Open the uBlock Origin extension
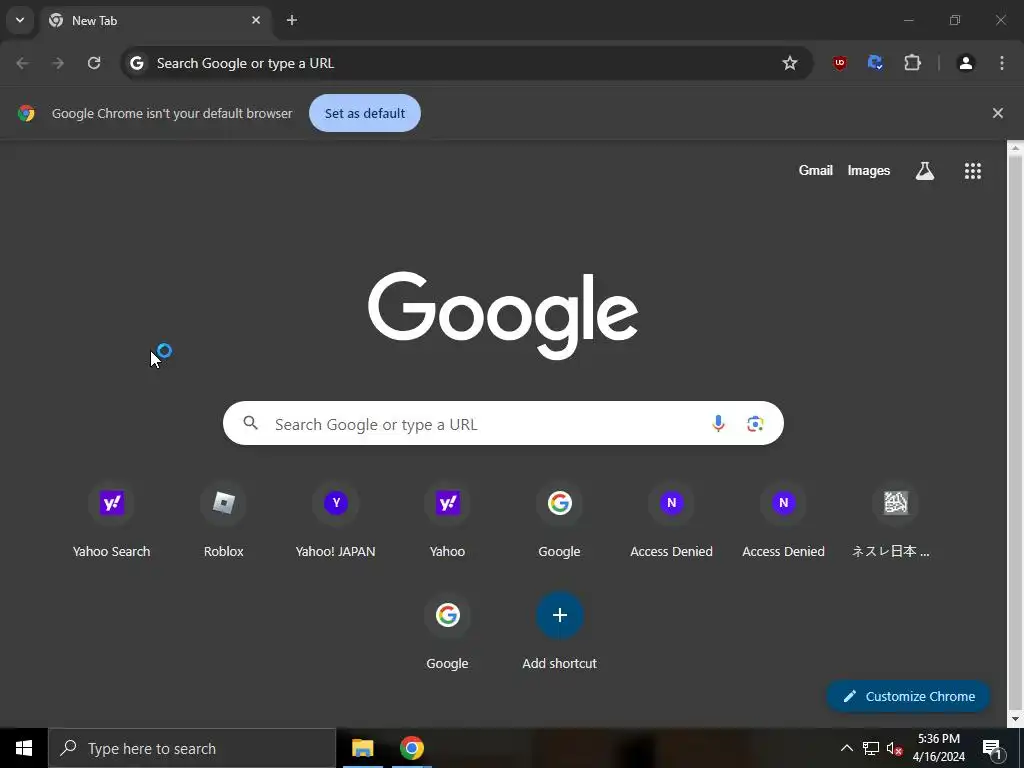The height and width of the screenshot is (768, 1024). pyautogui.click(x=840, y=63)
